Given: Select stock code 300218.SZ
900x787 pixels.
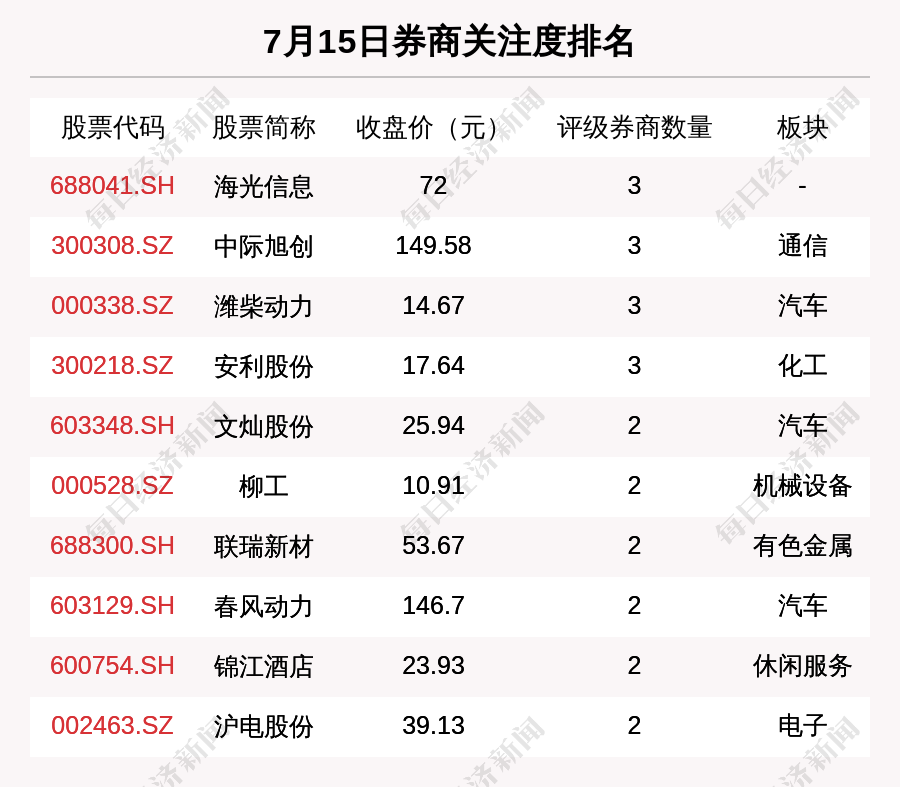Looking at the screenshot, I should pyautogui.click(x=112, y=366).
